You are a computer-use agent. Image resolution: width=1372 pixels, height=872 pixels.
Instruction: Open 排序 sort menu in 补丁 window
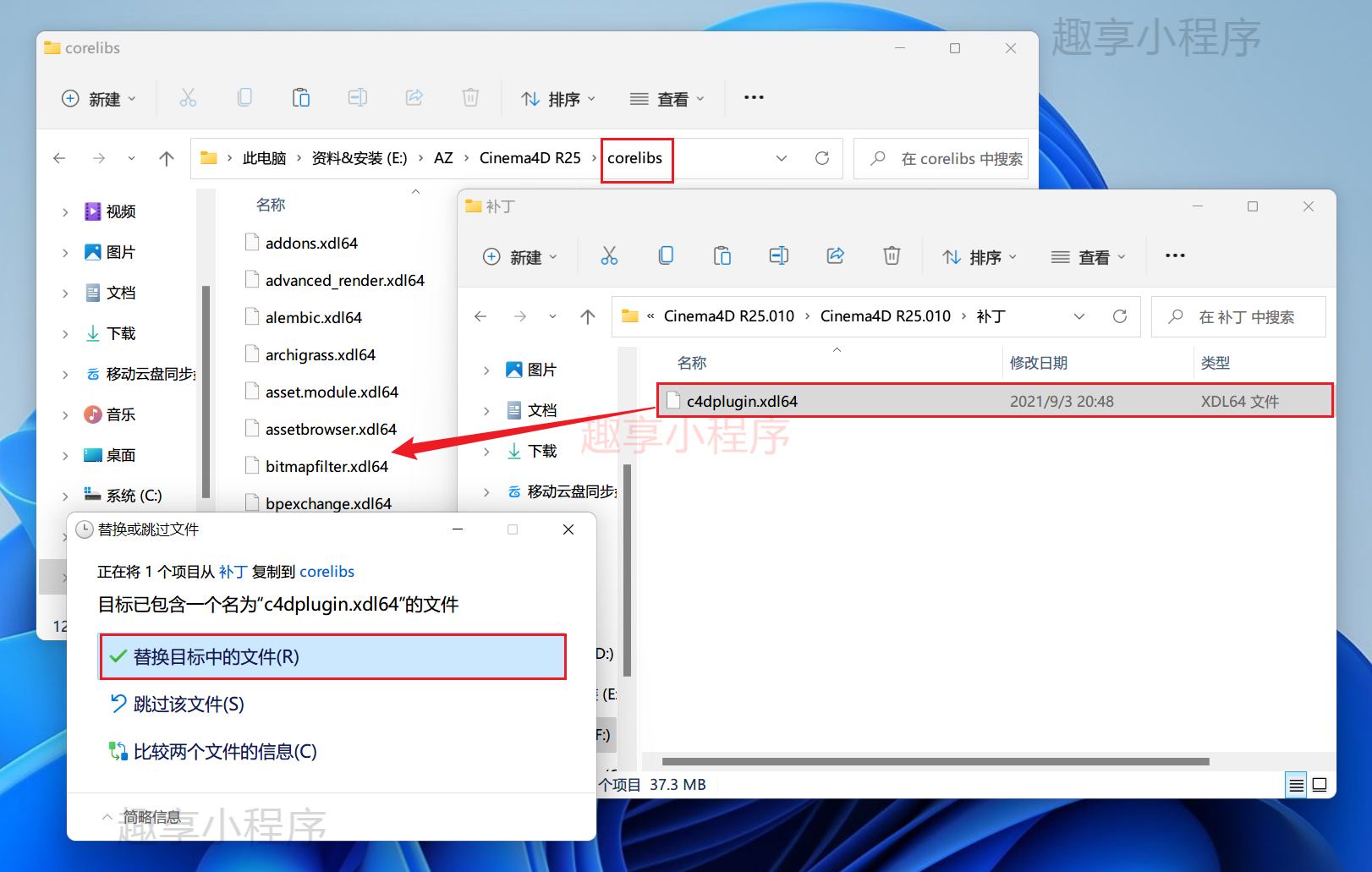click(980, 256)
